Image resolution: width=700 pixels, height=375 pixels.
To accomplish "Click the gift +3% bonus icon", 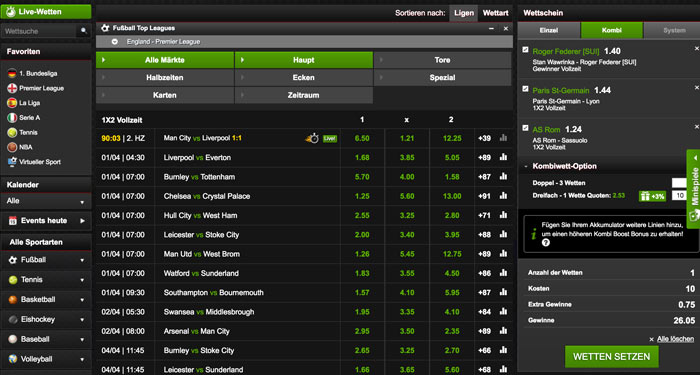I will tap(652, 196).
